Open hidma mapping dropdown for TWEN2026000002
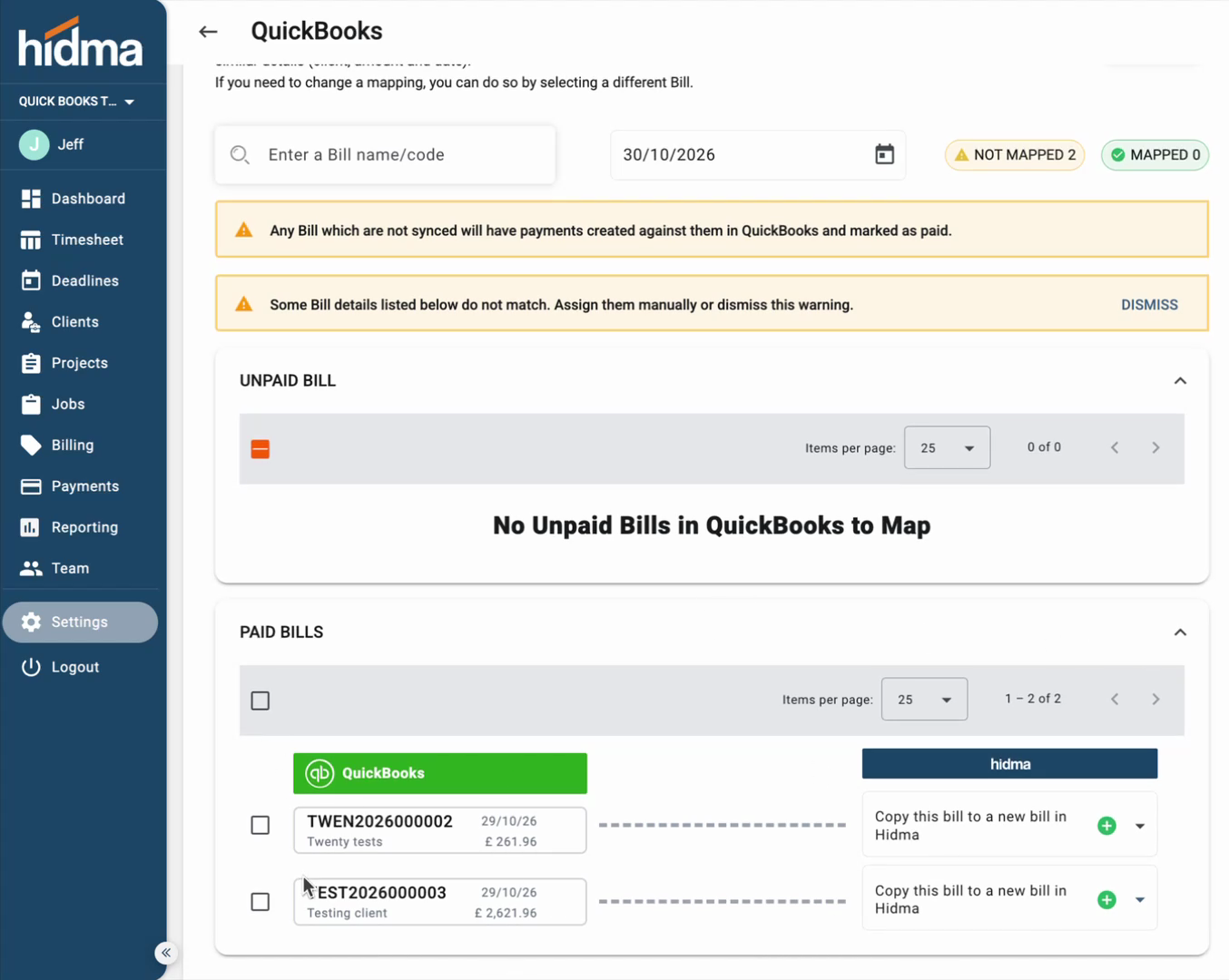 coord(1140,827)
